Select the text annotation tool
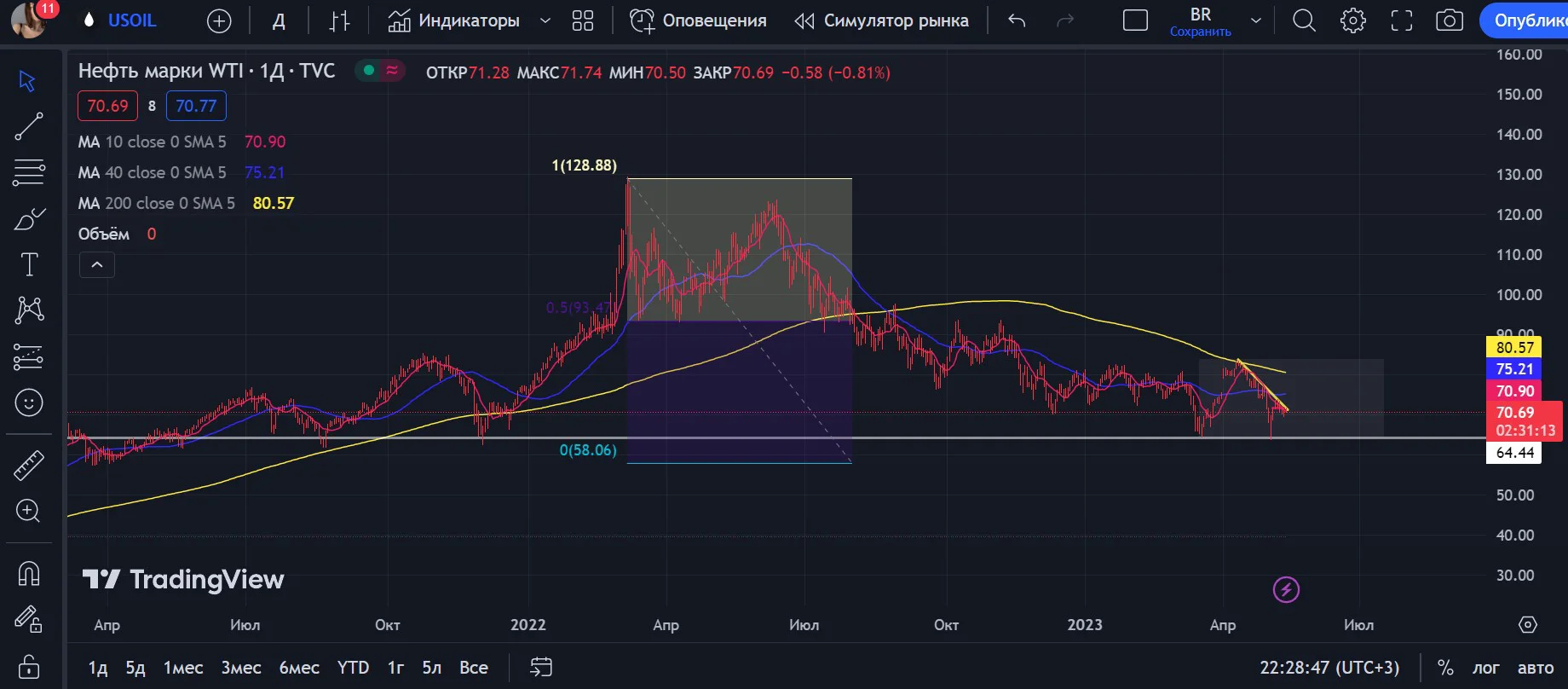This screenshot has width=1568, height=689. tap(28, 264)
